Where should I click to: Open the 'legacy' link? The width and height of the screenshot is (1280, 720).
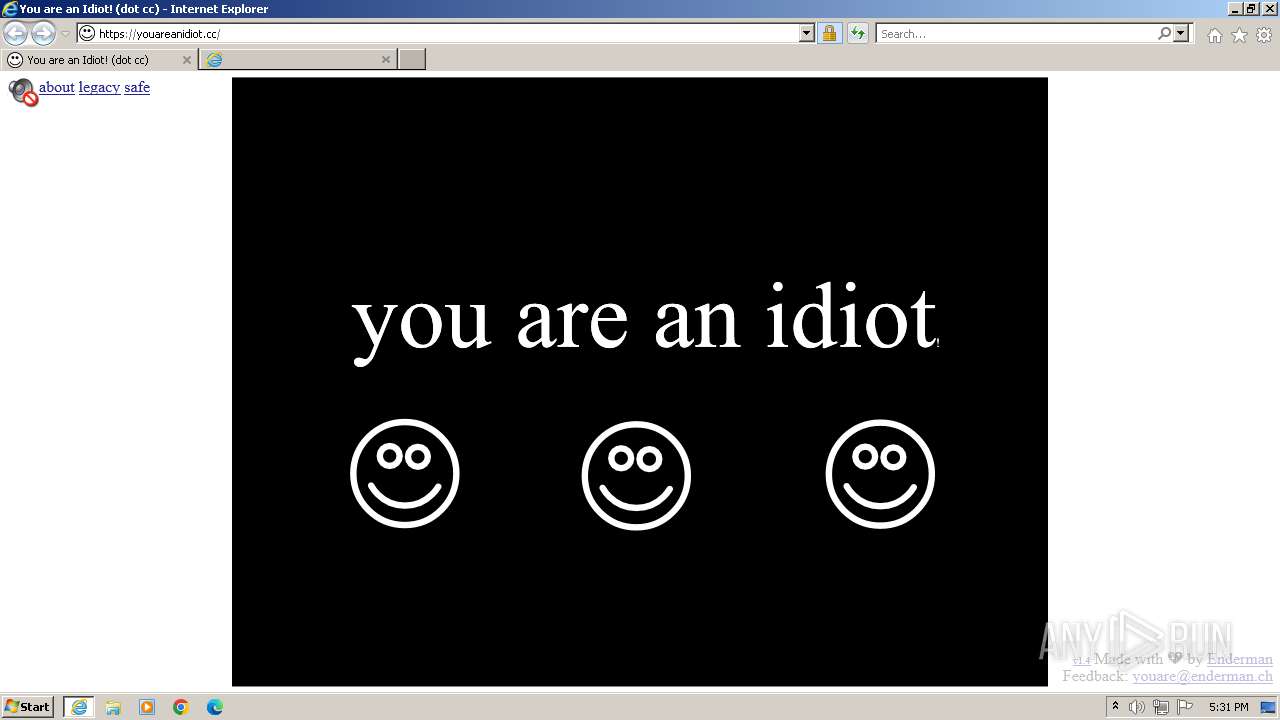(x=99, y=87)
